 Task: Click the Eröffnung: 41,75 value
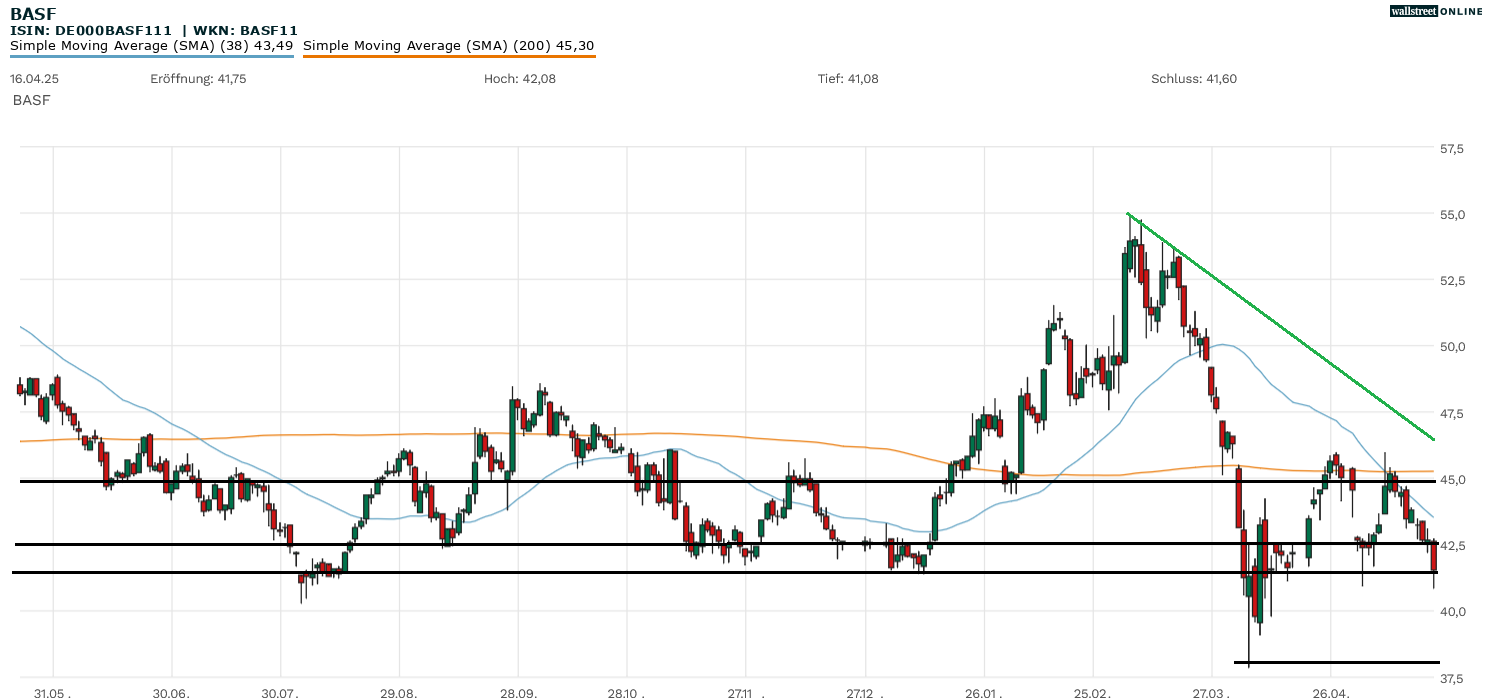(198, 79)
